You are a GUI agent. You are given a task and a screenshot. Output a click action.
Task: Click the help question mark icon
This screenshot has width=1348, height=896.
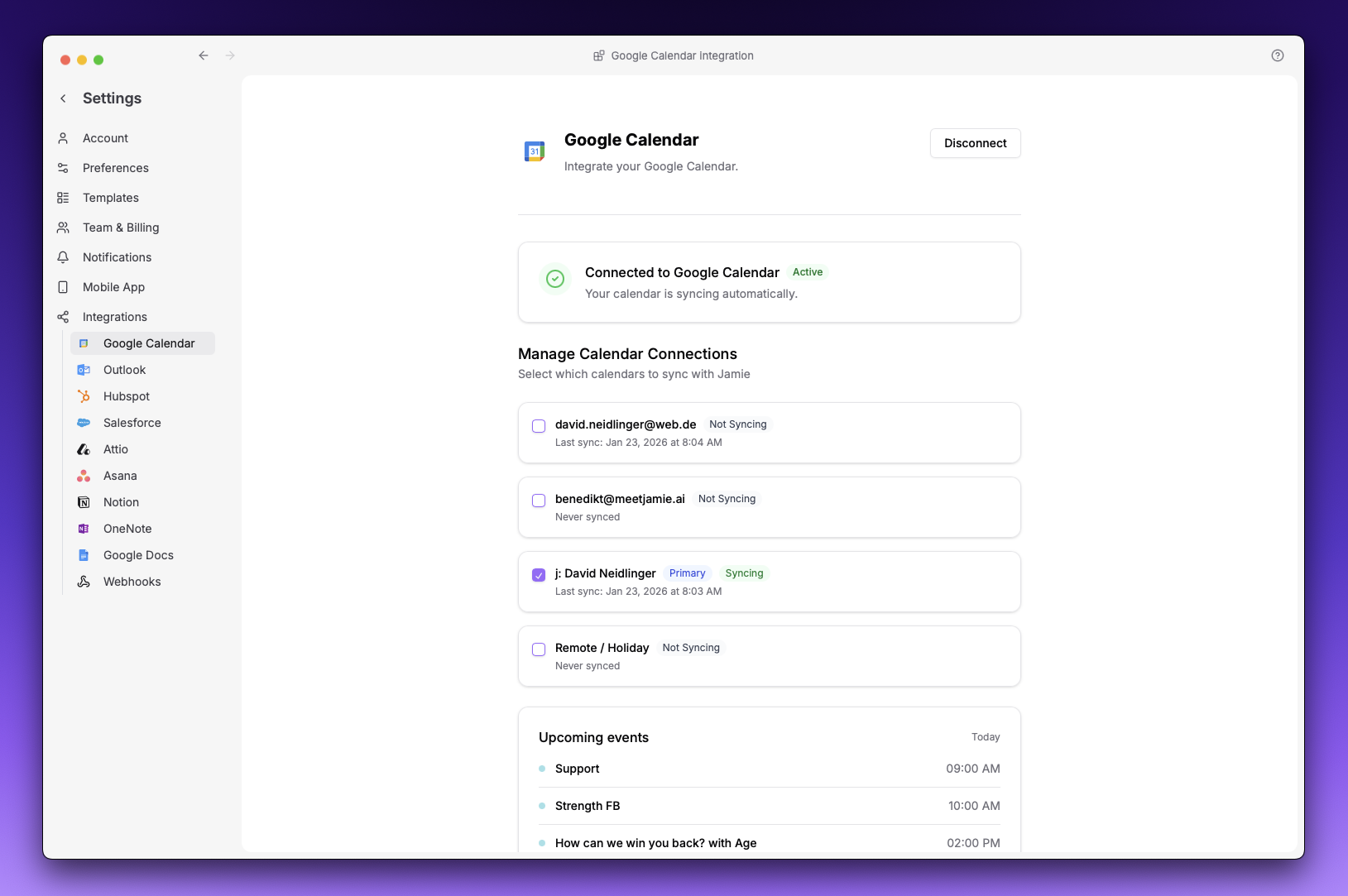tap(1276, 55)
